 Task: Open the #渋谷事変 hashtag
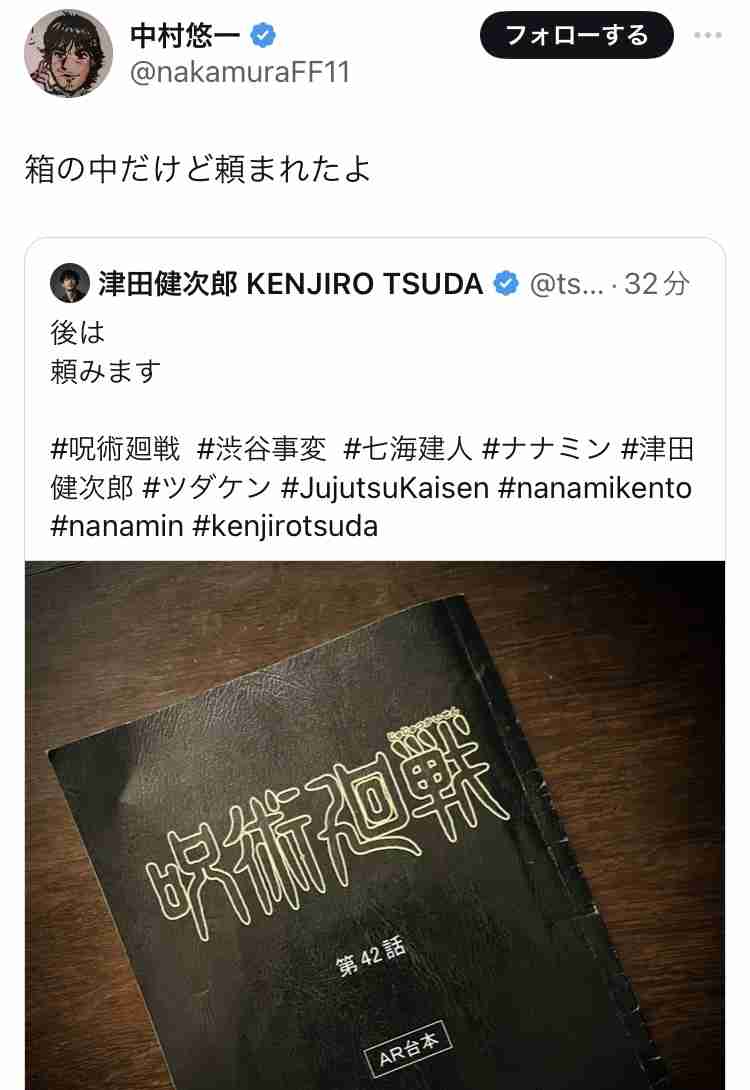(261, 449)
